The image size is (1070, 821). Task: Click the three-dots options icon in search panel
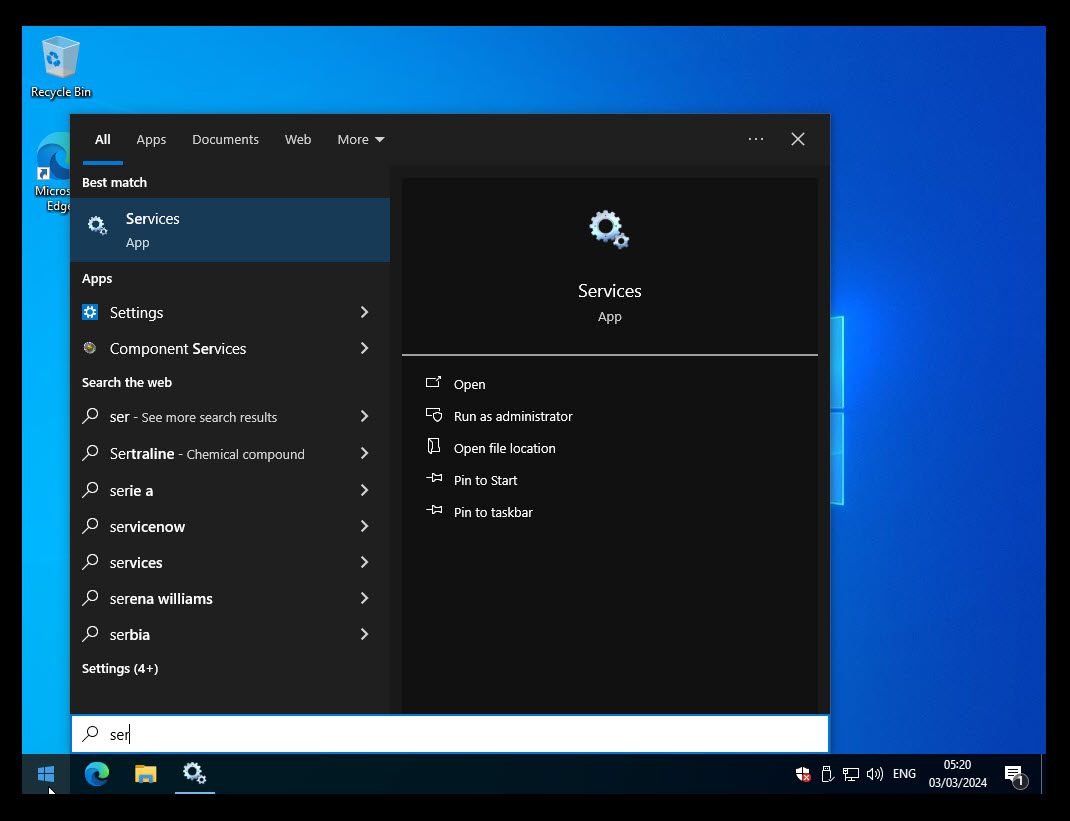[x=755, y=139]
